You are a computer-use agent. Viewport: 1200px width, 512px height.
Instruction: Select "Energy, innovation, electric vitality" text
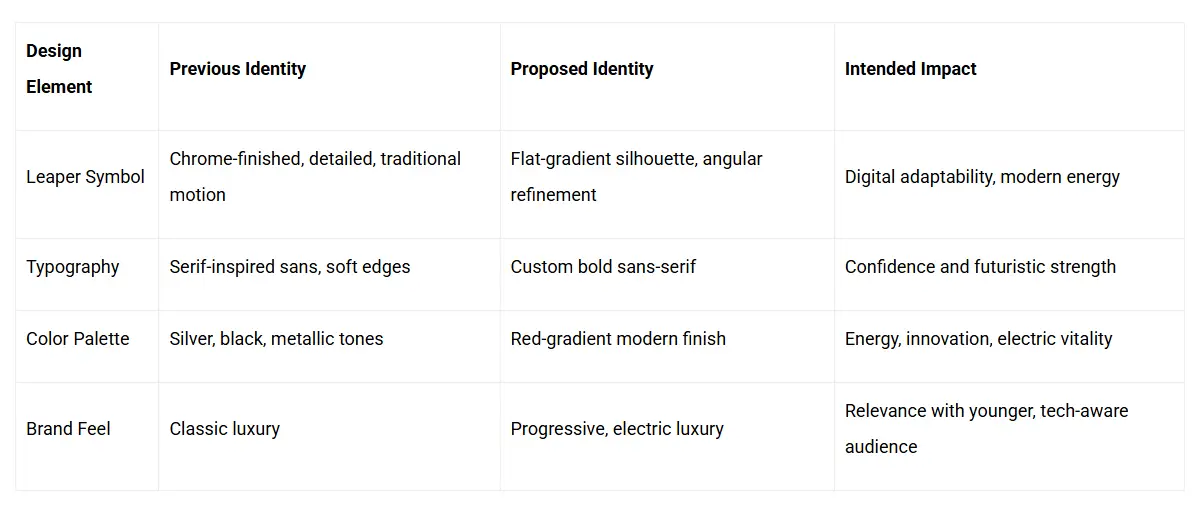pyautogui.click(x=978, y=339)
